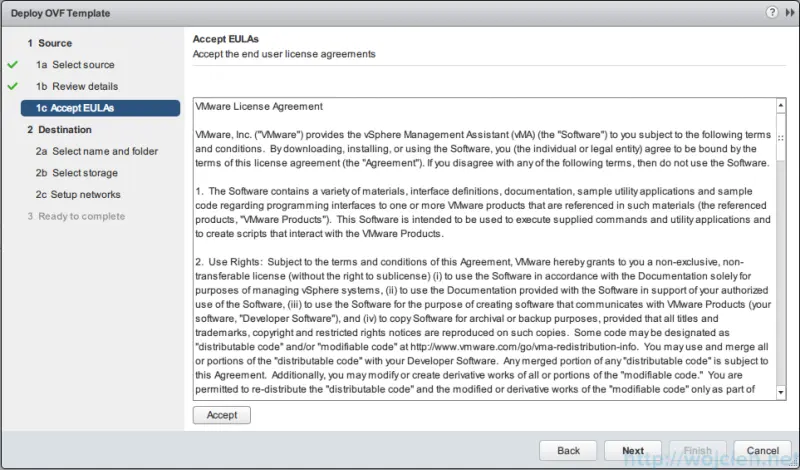Click the vma-redistribution-info URL in the EULA

[523, 347]
